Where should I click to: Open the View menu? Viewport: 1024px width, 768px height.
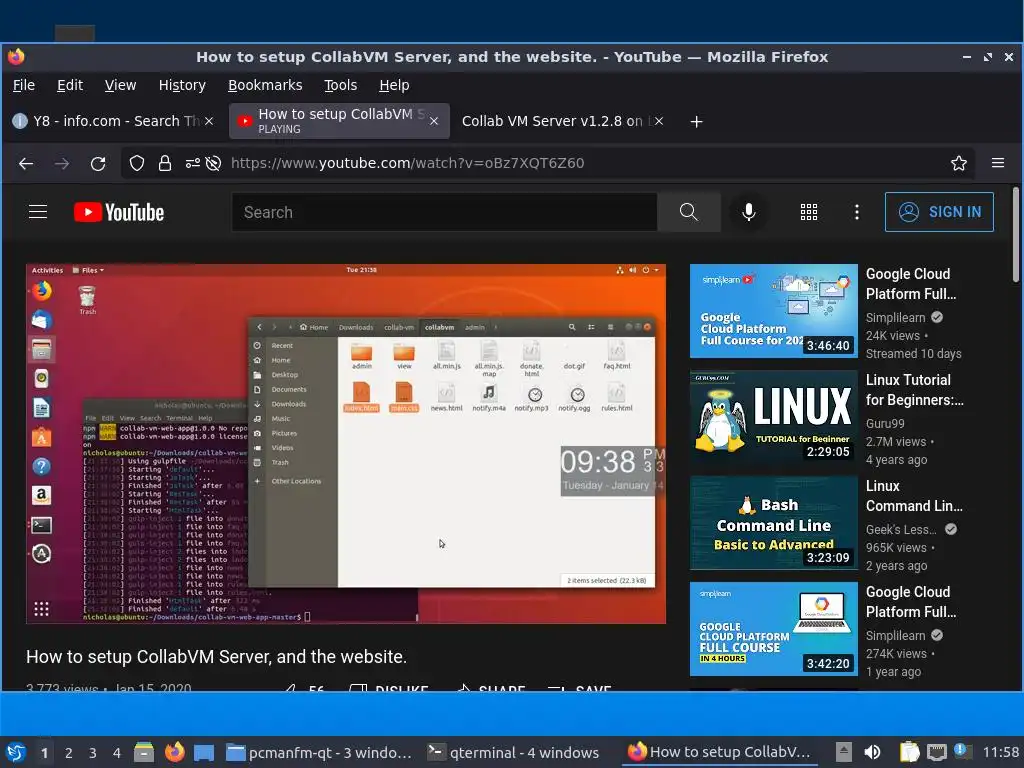coord(120,85)
